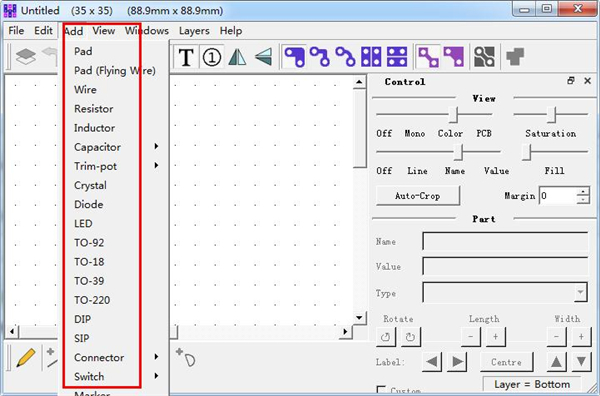Increase the Margin value with stepper

(x=583, y=192)
